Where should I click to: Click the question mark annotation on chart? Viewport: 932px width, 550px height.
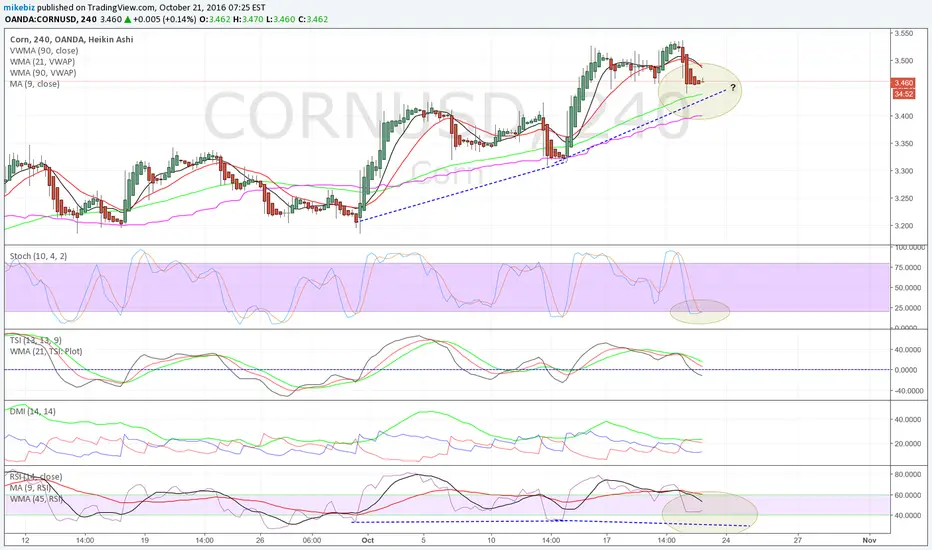(x=733, y=88)
